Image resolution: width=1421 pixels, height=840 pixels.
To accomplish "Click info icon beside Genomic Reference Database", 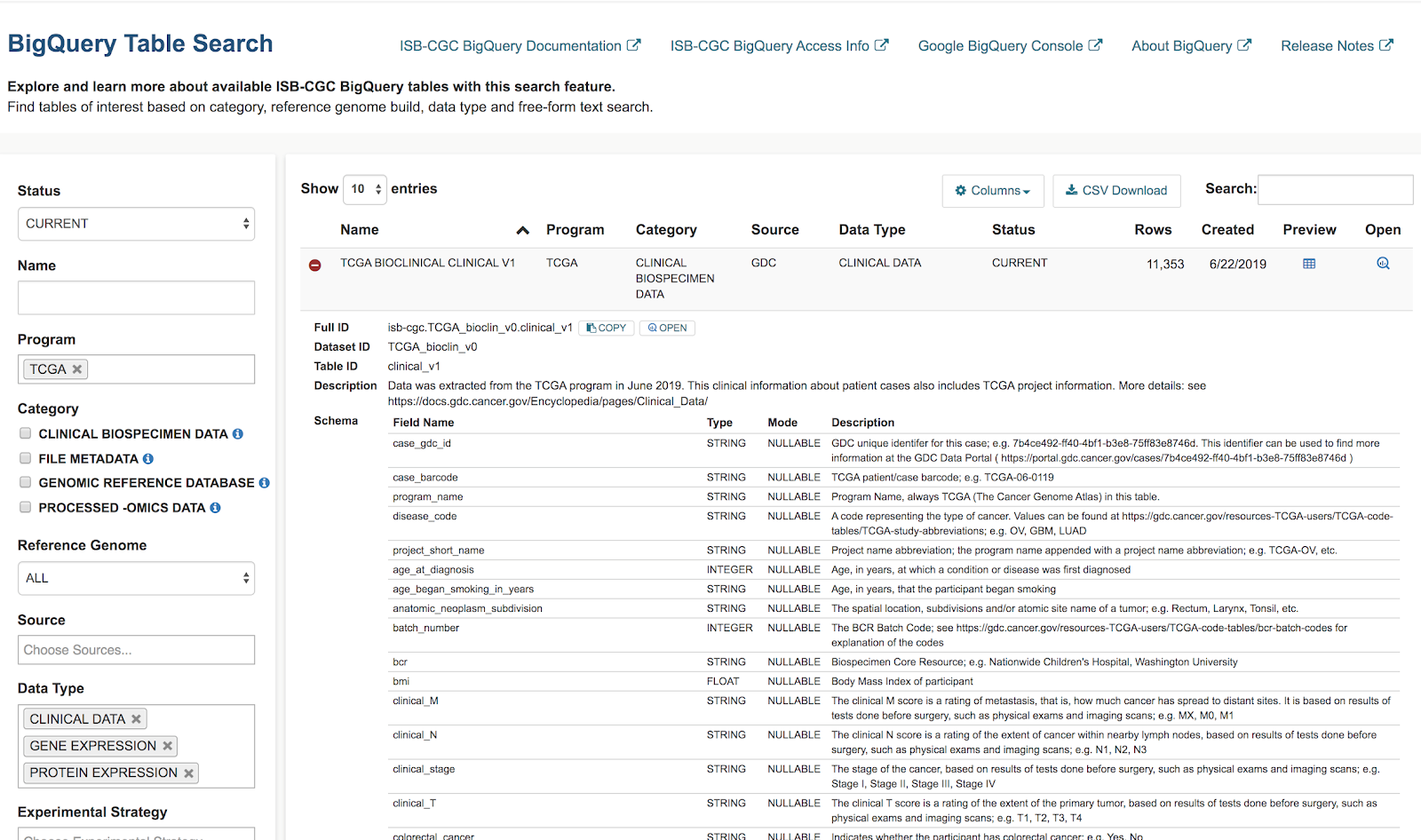I will [x=264, y=483].
